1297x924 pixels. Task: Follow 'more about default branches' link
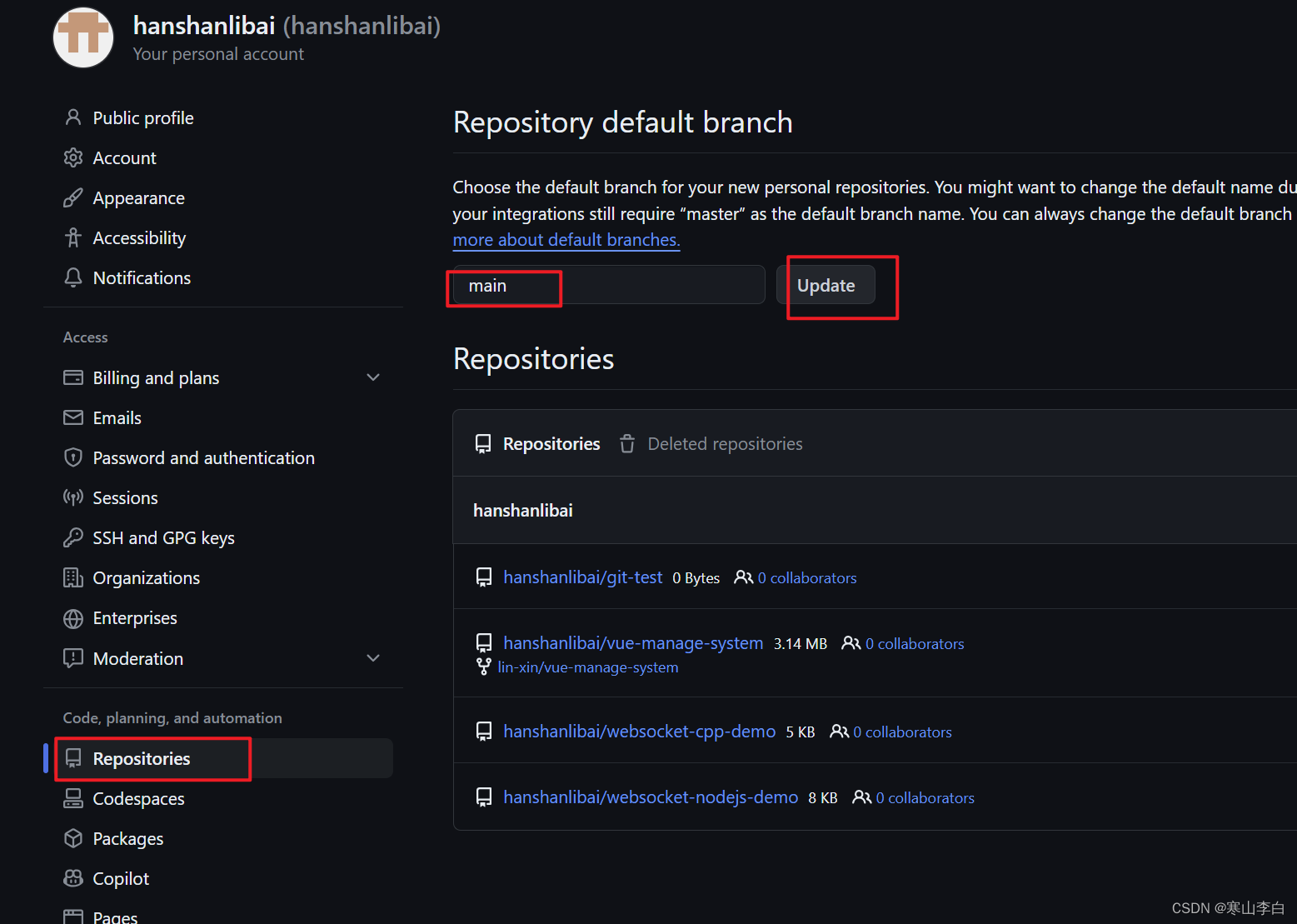[566, 240]
